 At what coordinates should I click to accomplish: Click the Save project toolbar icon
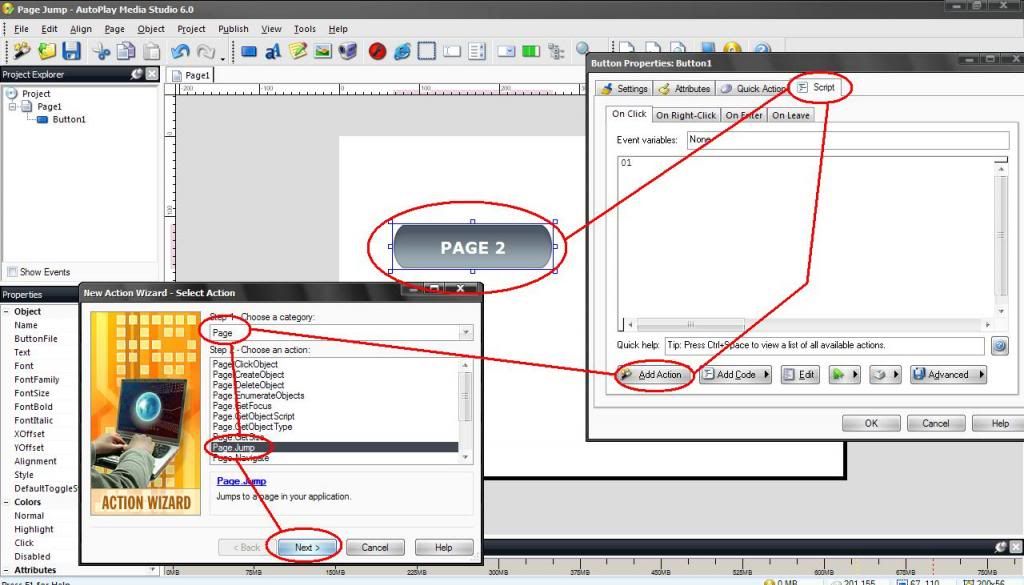(71, 51)
